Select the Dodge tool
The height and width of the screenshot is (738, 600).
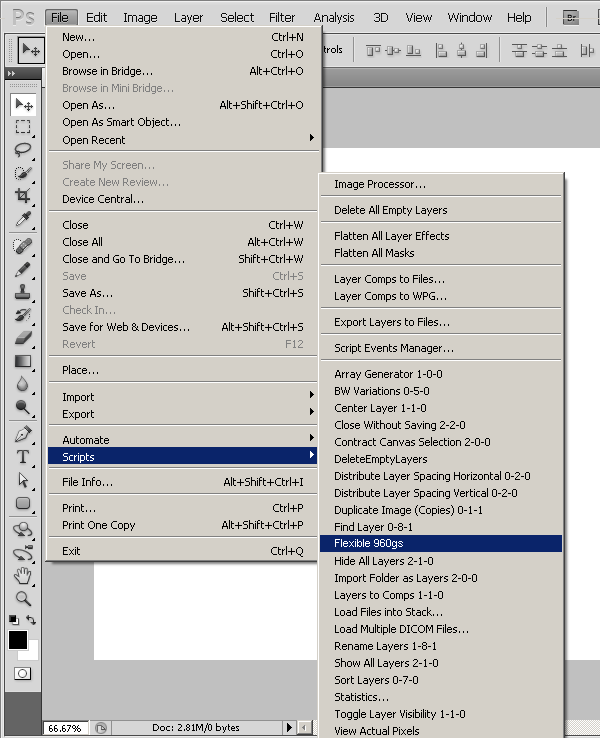click(x=23, y=407)
